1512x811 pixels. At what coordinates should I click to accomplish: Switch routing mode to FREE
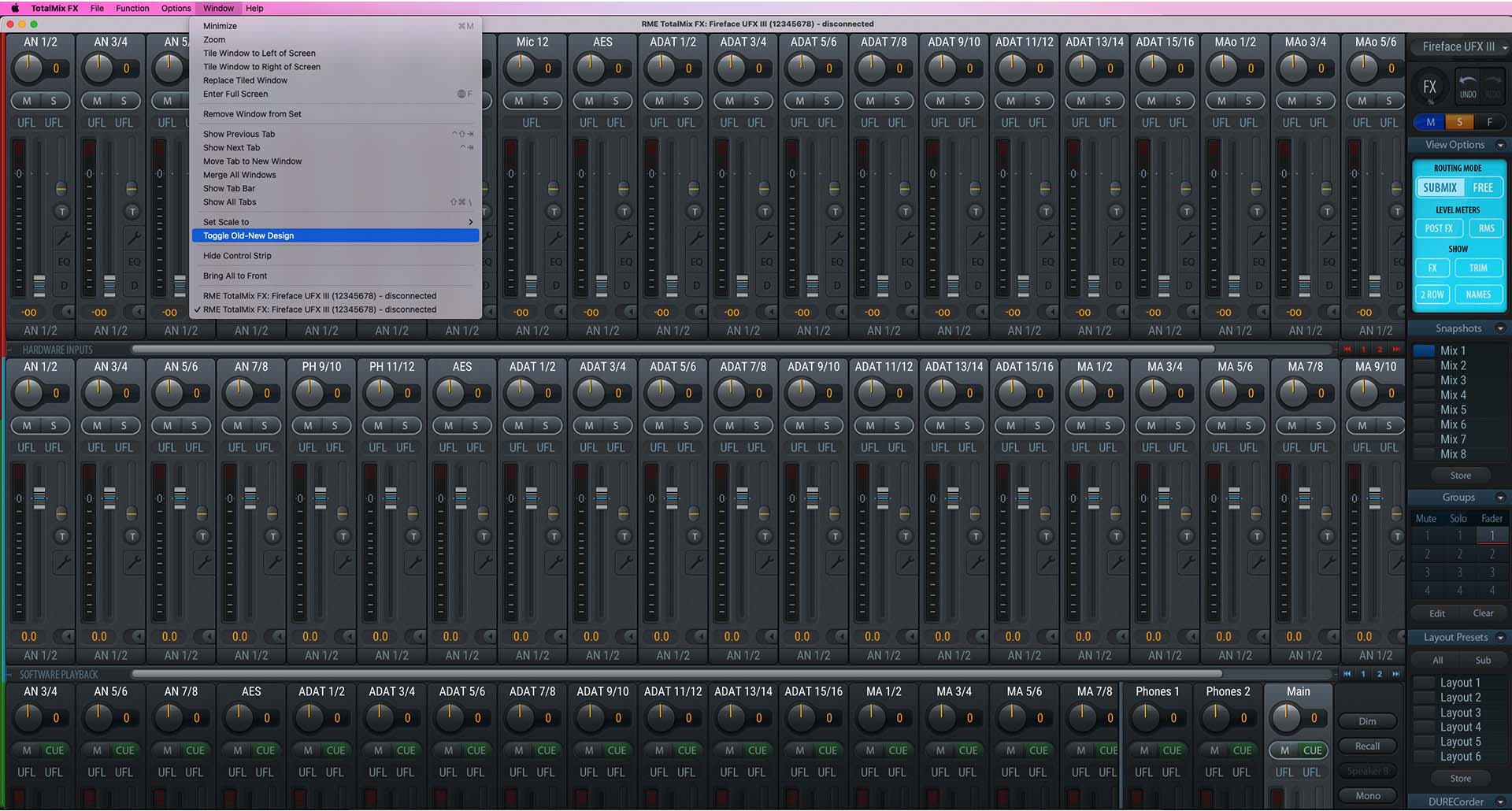tap(1483, 187)
